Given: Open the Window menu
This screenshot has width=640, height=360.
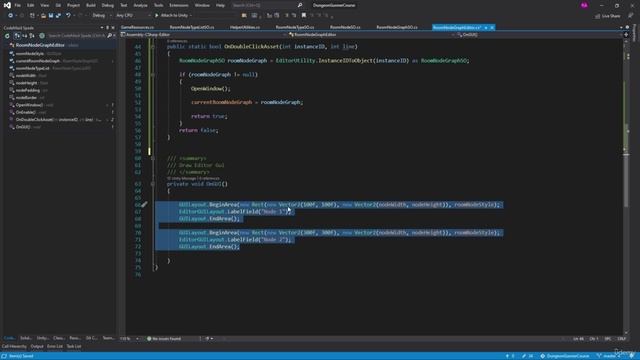Looking at the screenshot, I should (202, 5).
